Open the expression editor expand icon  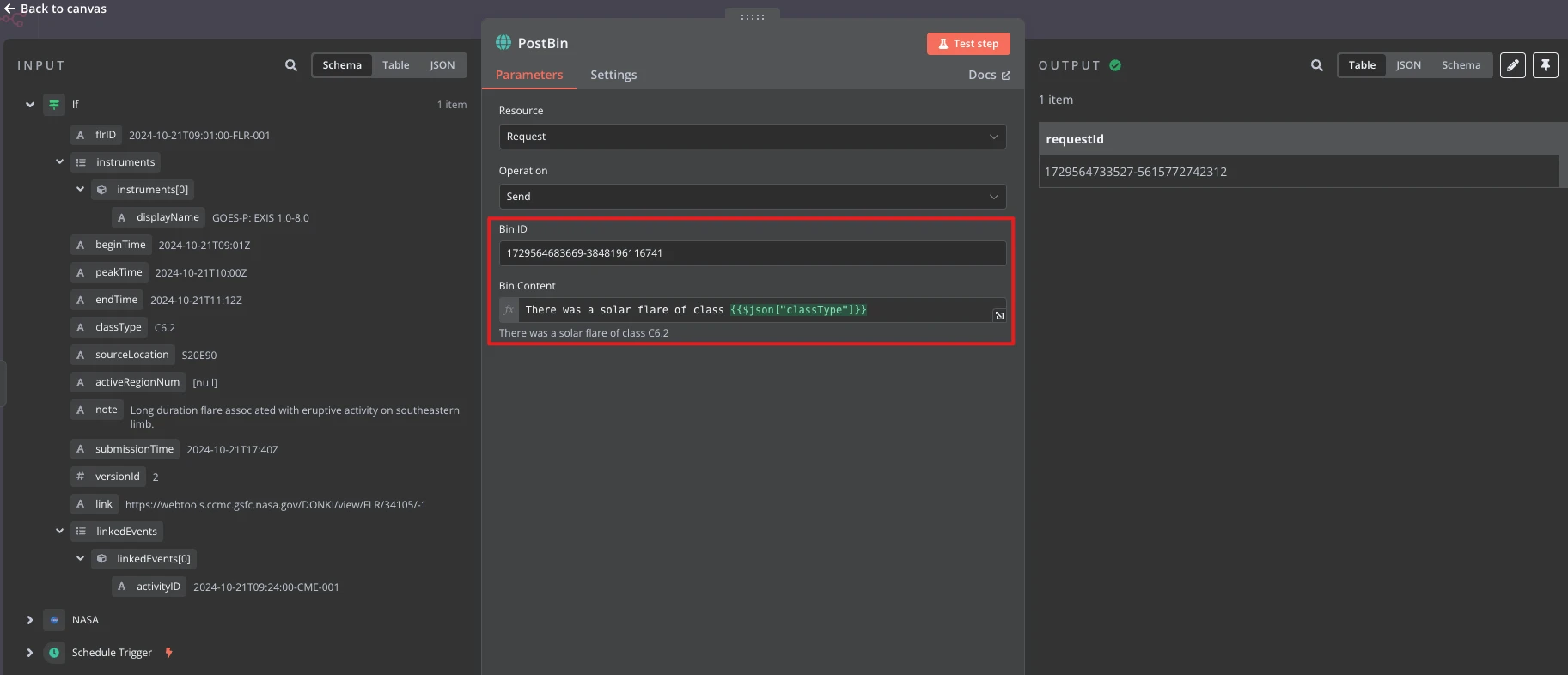[x=999, y=316]
